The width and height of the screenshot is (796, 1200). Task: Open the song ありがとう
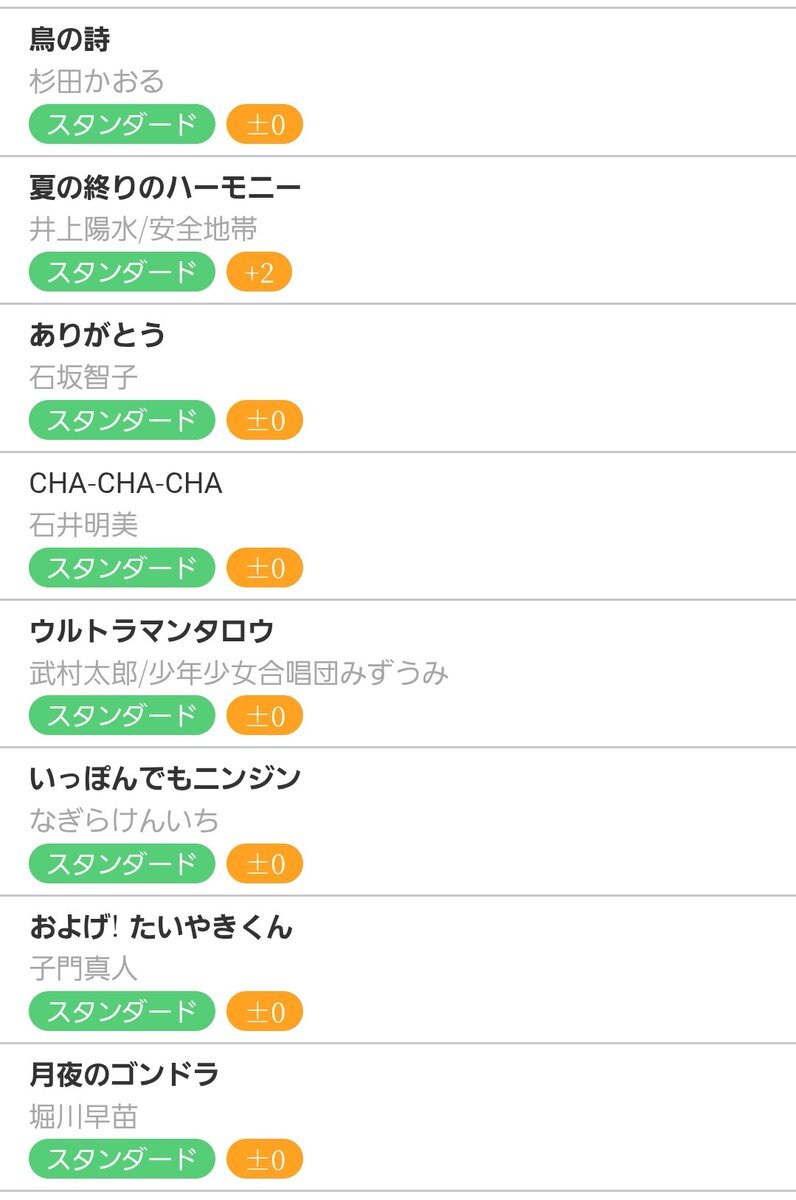pyautogui.click(x=97, y=335)
